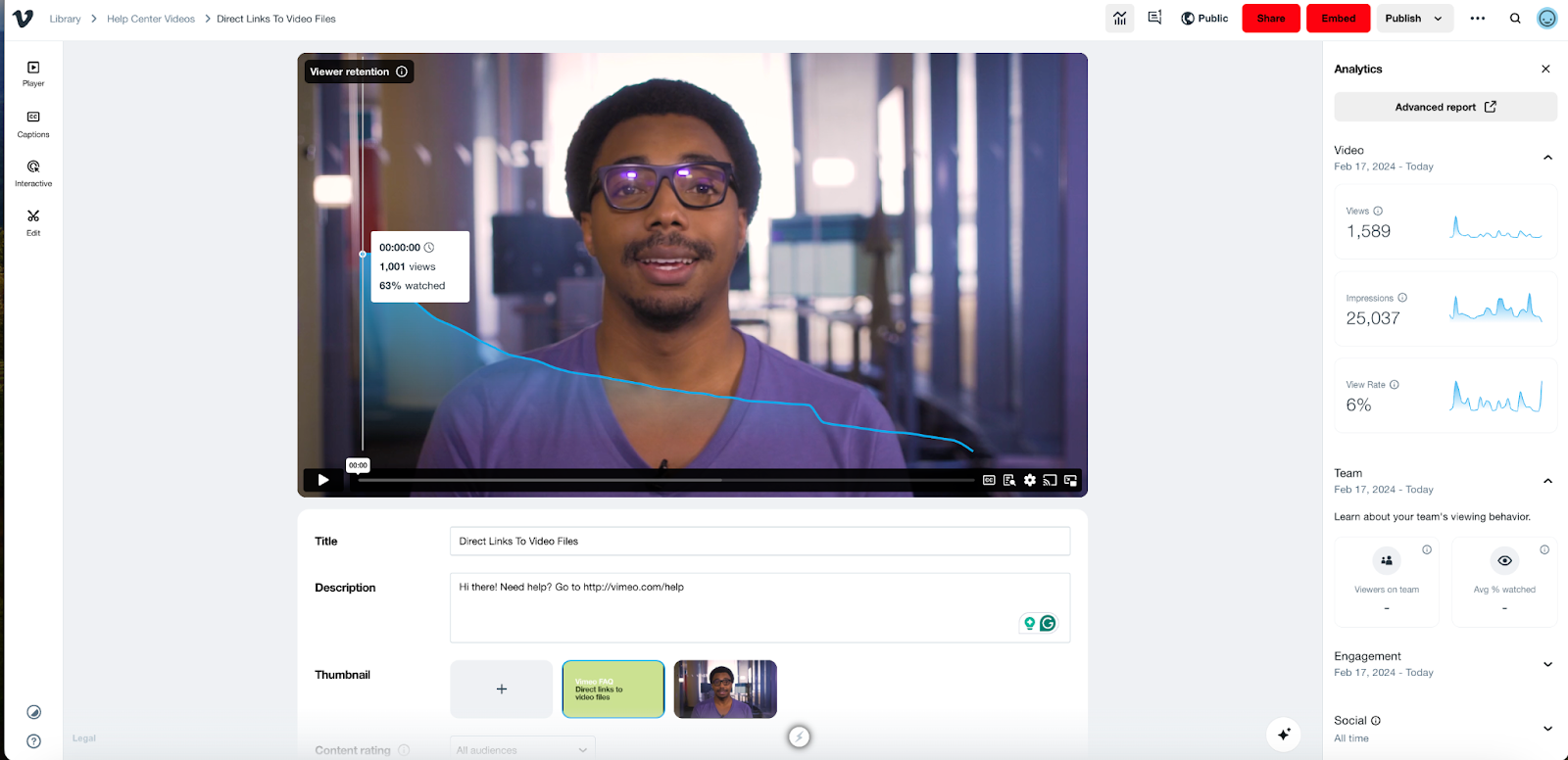Image resolution: width=1568 pixels, height=760 pixels.
Task: Go to Library in the breadcrumb
Action: (65, 19)
